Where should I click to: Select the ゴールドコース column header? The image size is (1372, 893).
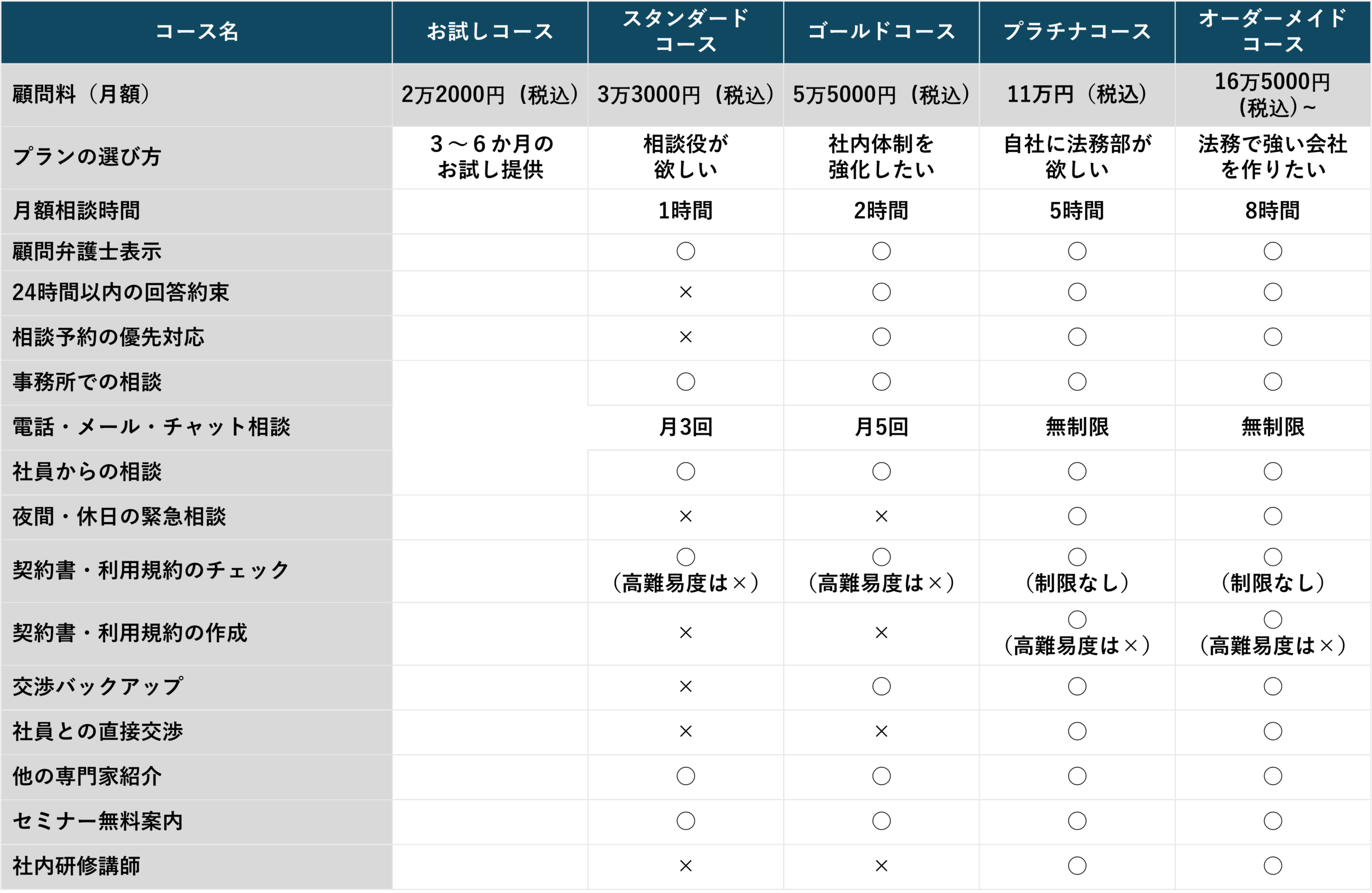881,32
